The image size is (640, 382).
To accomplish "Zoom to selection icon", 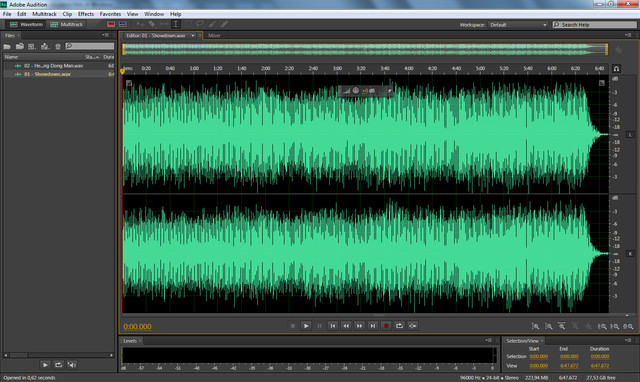I will tap(629, 326).
